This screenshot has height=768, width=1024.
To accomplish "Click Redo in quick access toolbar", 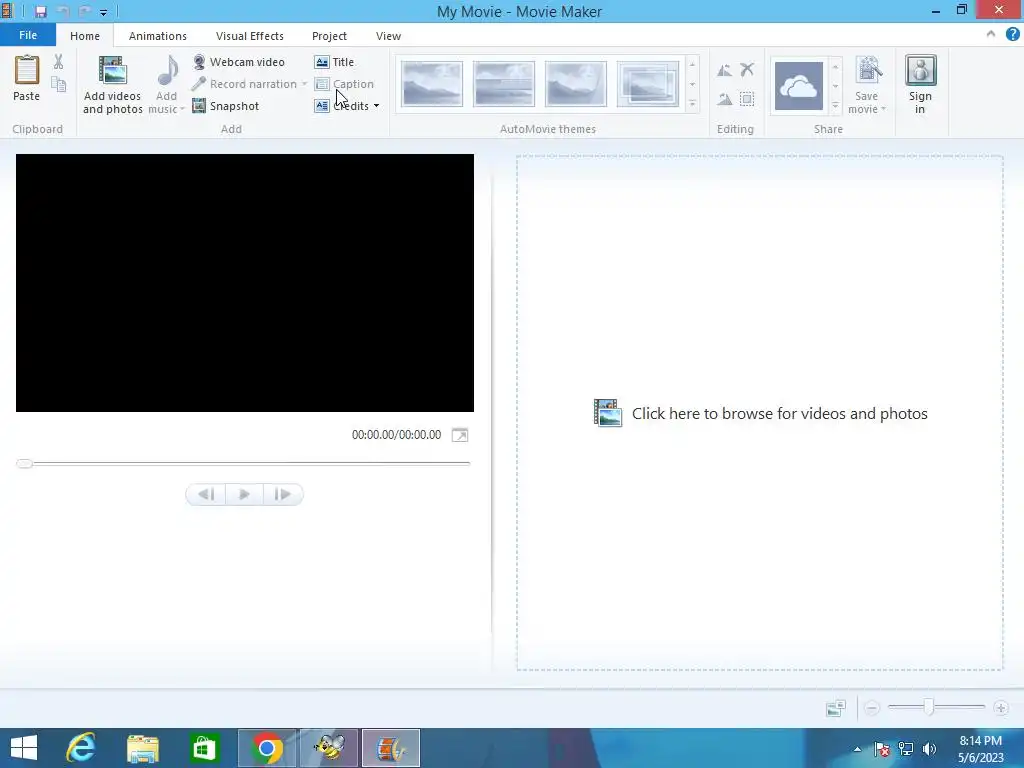I will (x=85, y=12).
